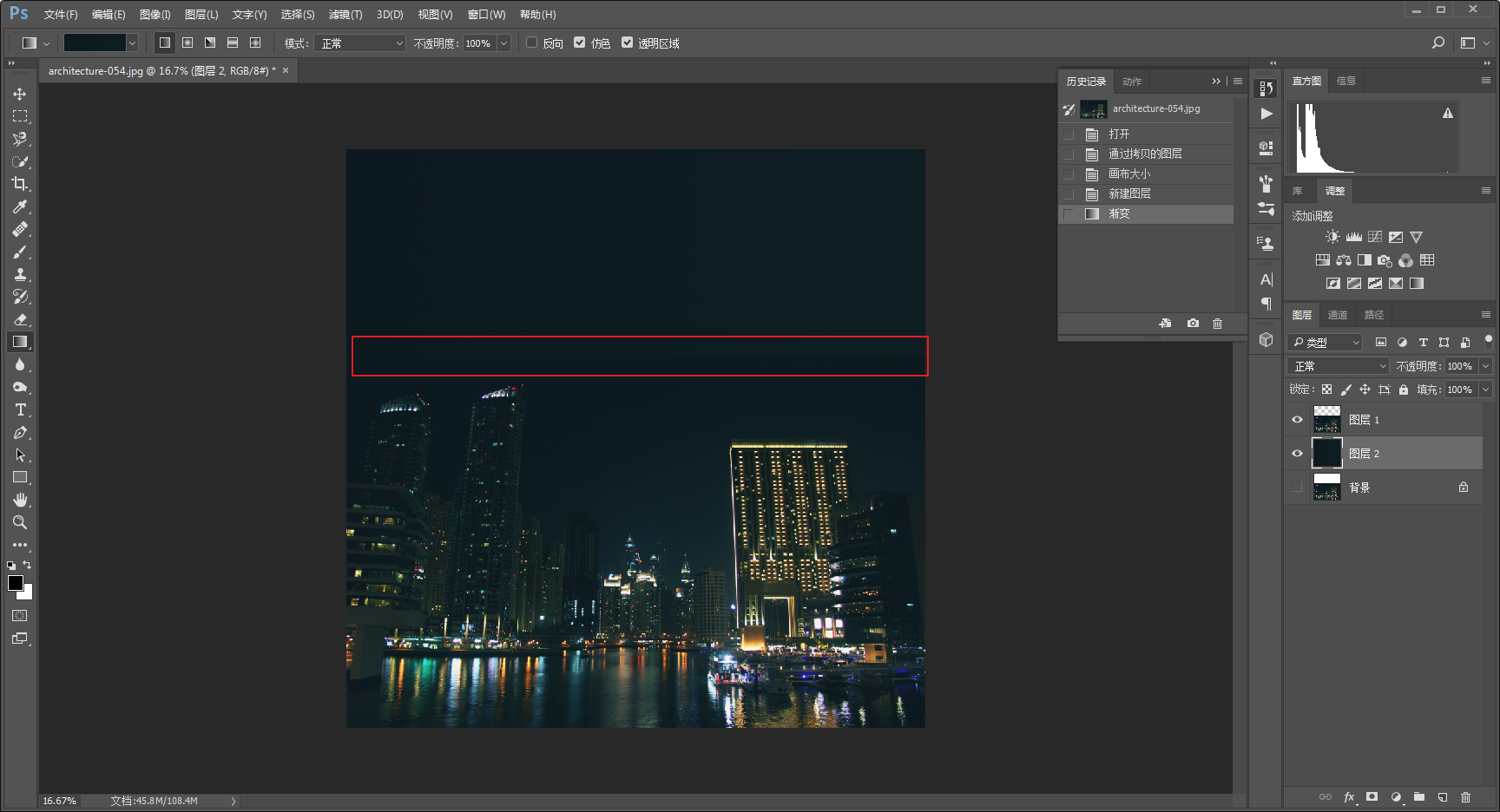Show the 背景 layer visibility

coord(1298,488)
